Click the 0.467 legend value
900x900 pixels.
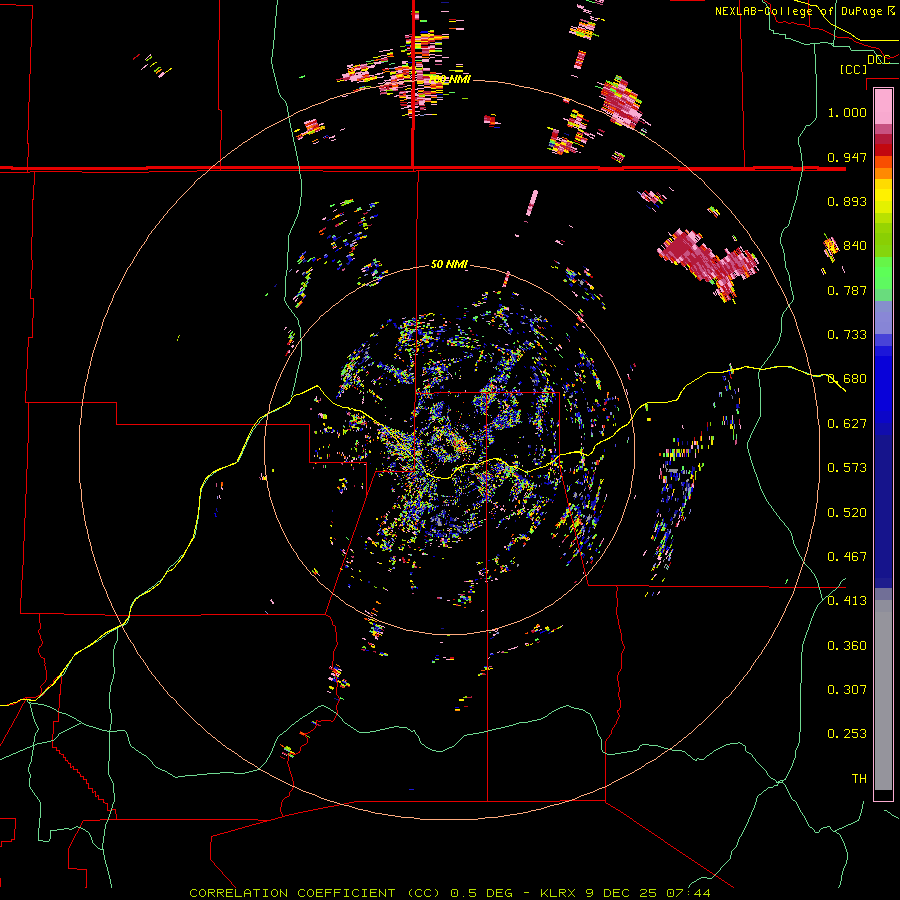(847, 557)
